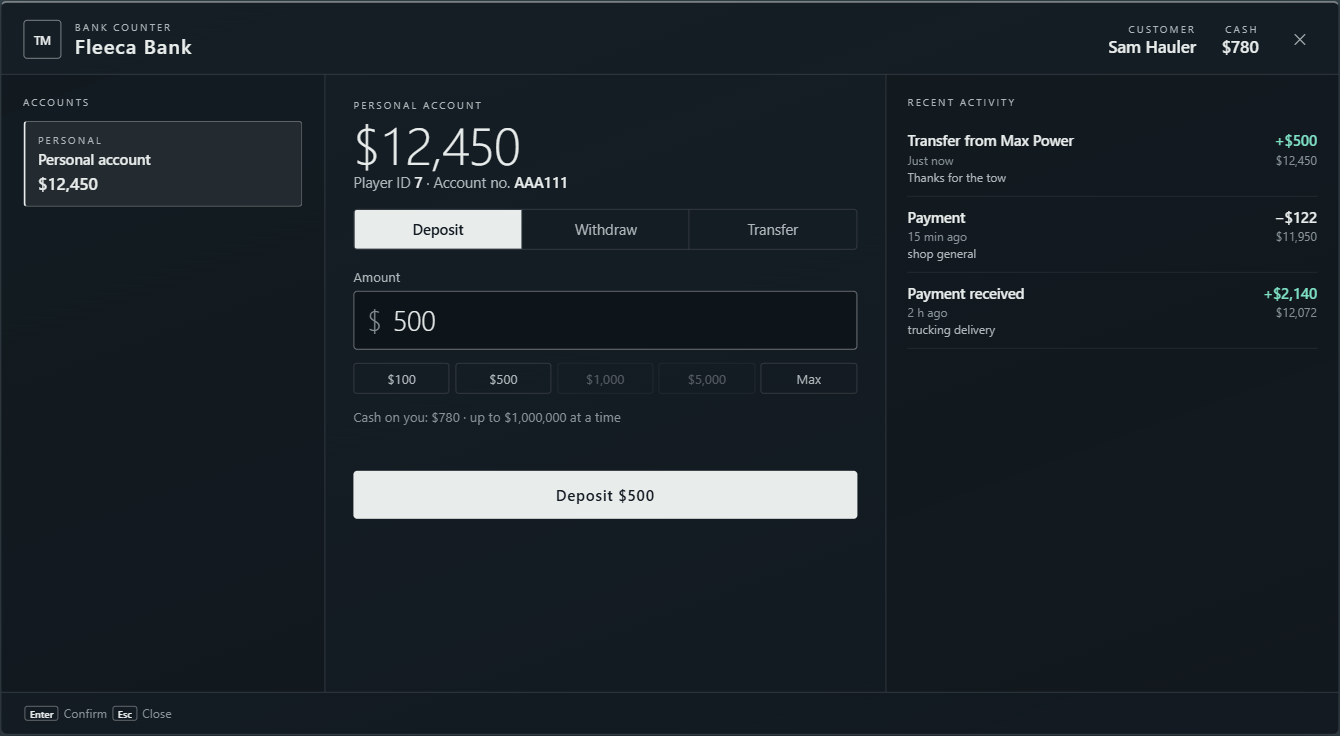
Task: Click the 'shop general' note
Action: coord(942,254)
